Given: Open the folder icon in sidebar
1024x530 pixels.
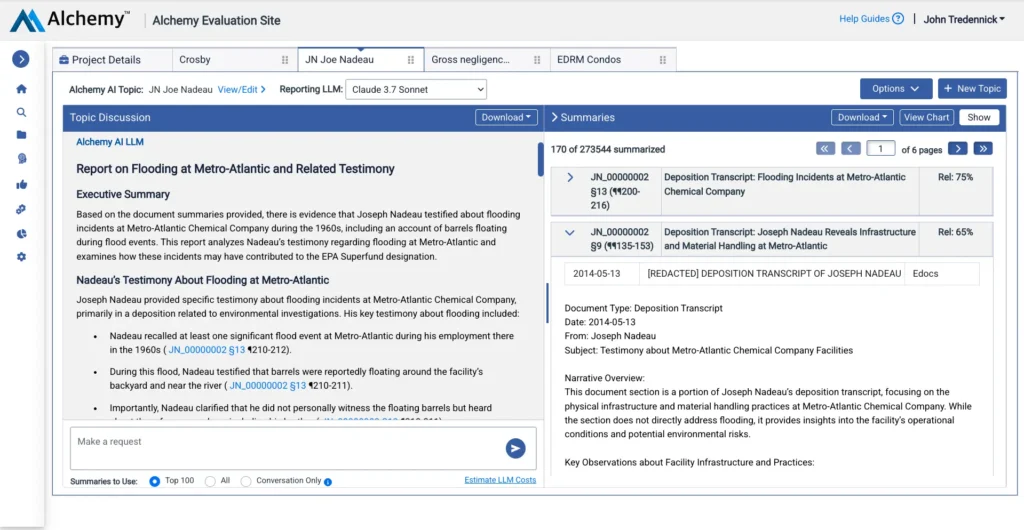Looking at the screenshot, I should pos(21,135).
